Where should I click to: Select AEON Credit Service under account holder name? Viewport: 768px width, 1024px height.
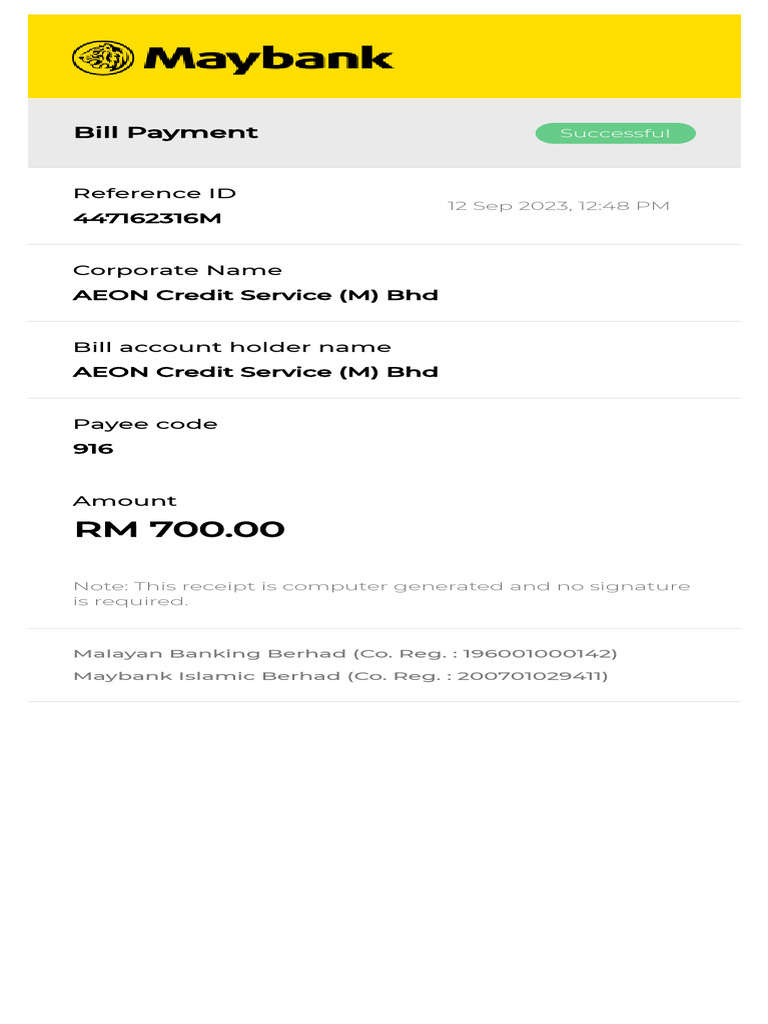coord(255,372)
